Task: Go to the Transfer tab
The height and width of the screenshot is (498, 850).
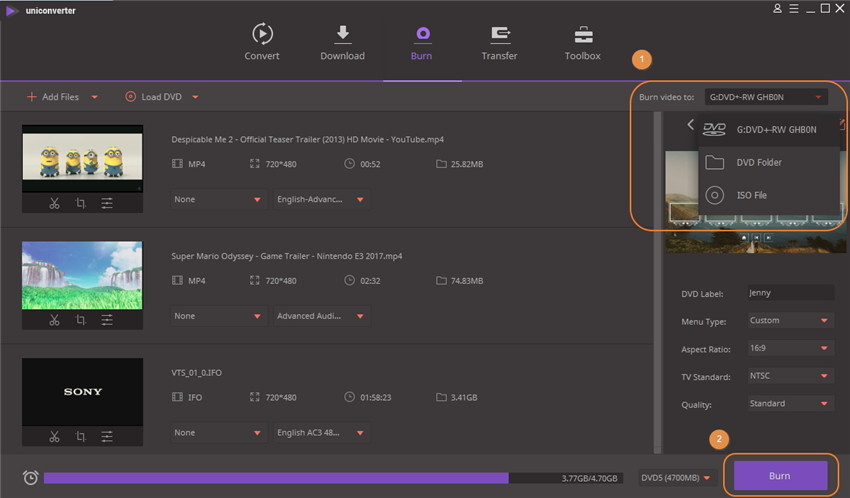Action: 499,42
